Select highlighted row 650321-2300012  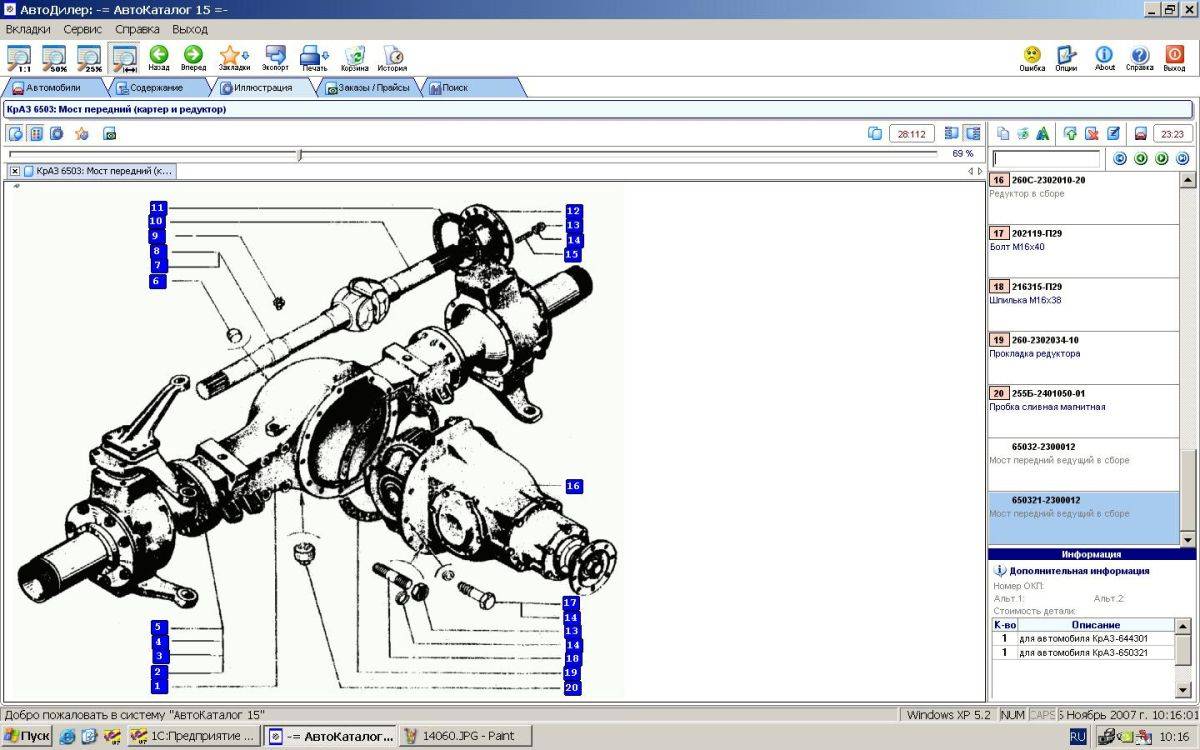click(x=1084, y=518)
